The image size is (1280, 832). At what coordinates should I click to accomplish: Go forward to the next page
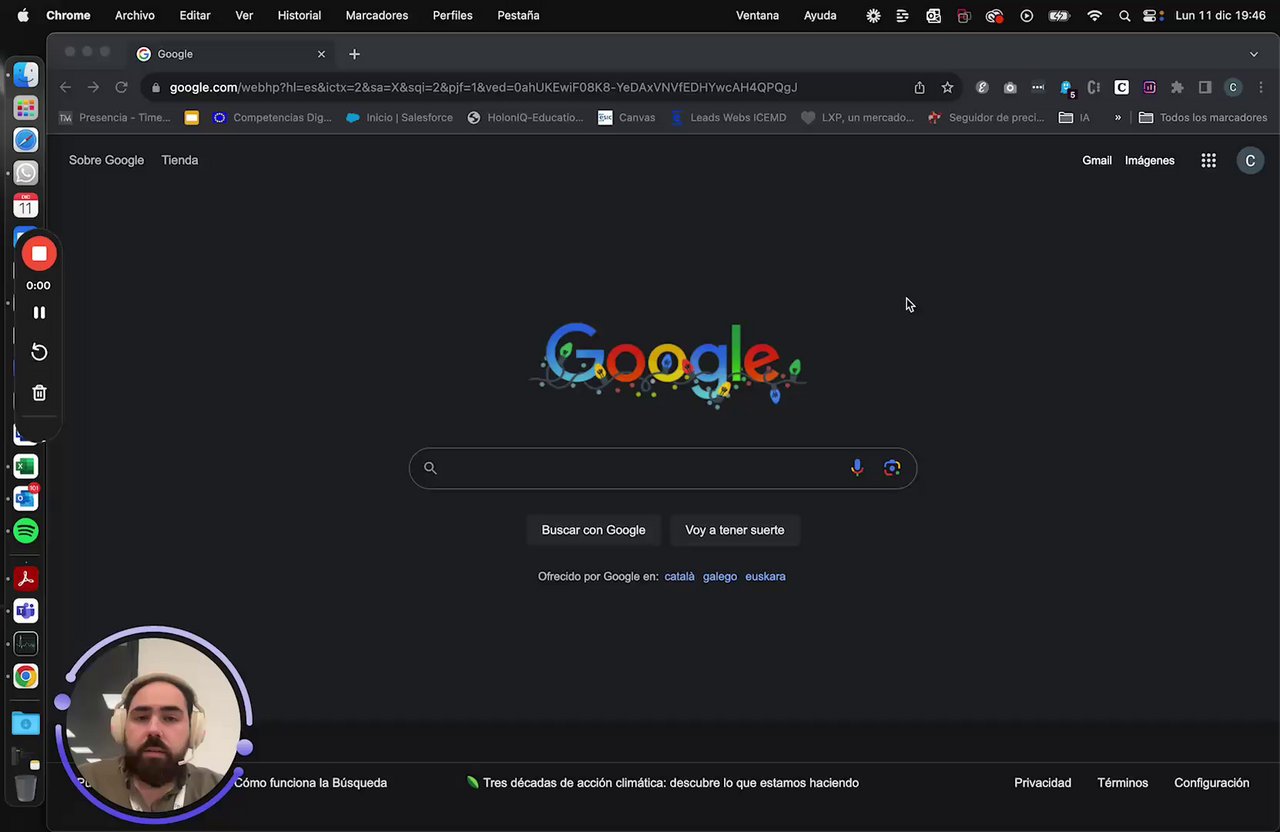[x=93, y=87]
